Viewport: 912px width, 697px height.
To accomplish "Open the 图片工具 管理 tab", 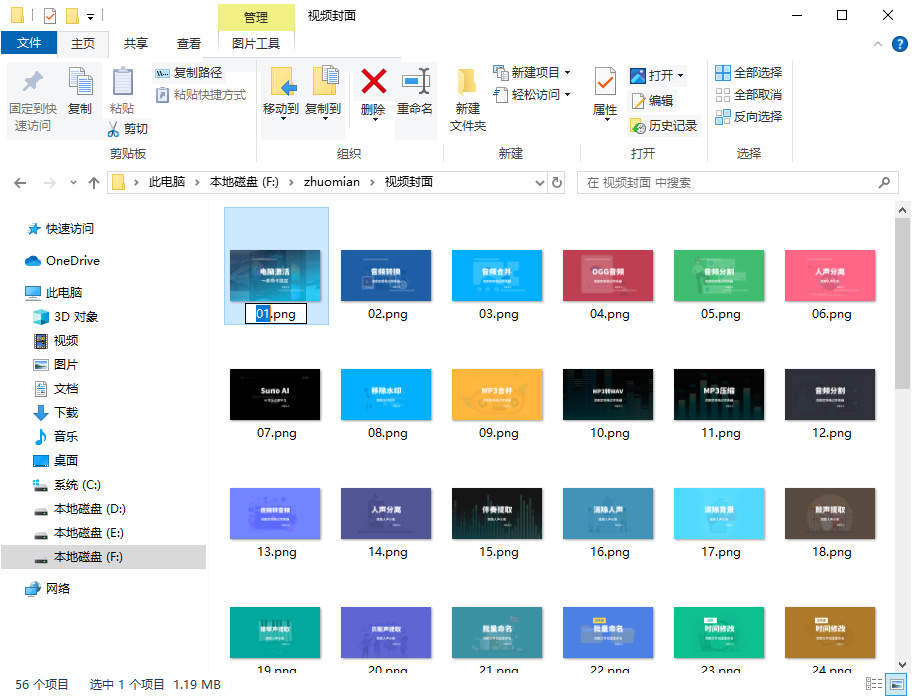I will (255, 17).
